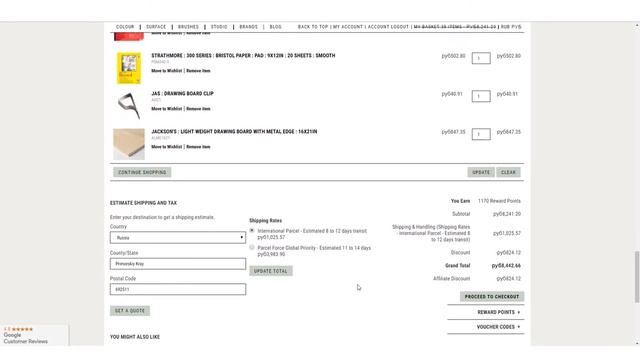Click Account Logout link
Viewport: 640px width, 360px height.
pyautogui.click(x=388, y=27)
